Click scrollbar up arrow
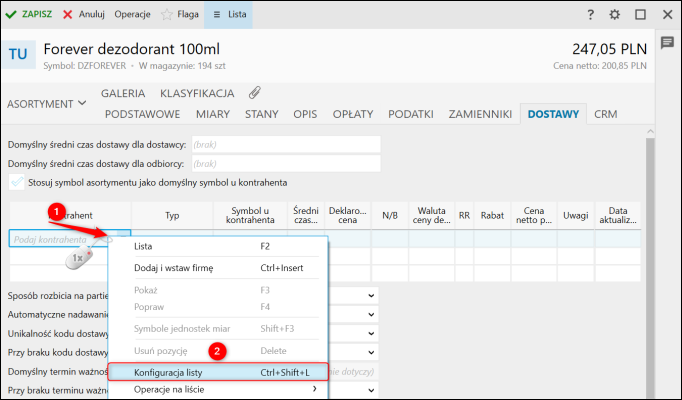The image size is (682, 400). [650, 132]
